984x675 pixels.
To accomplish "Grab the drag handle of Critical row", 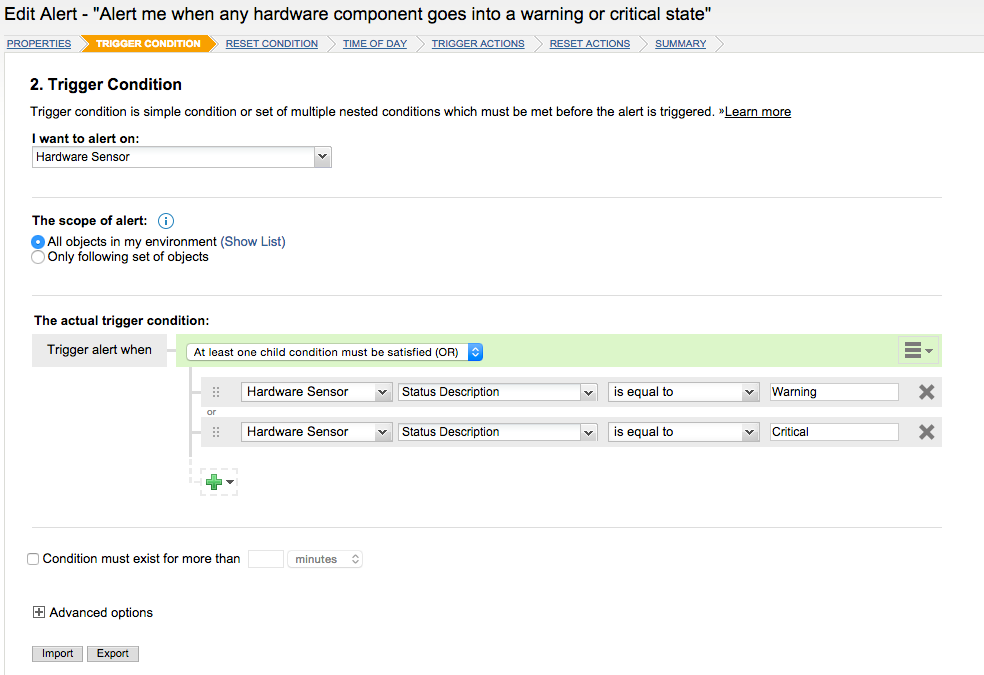I will [216, 432].
